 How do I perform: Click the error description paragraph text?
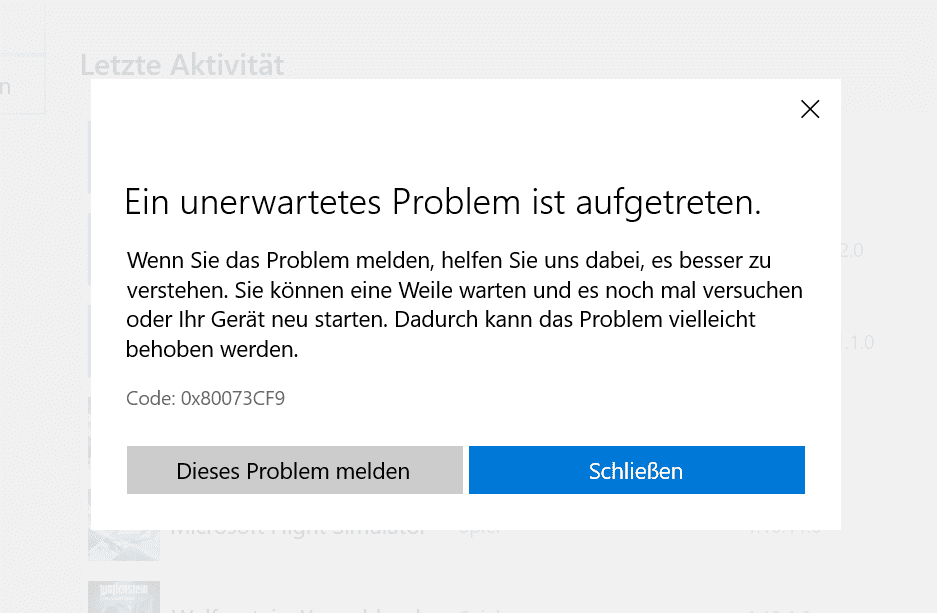464,305
